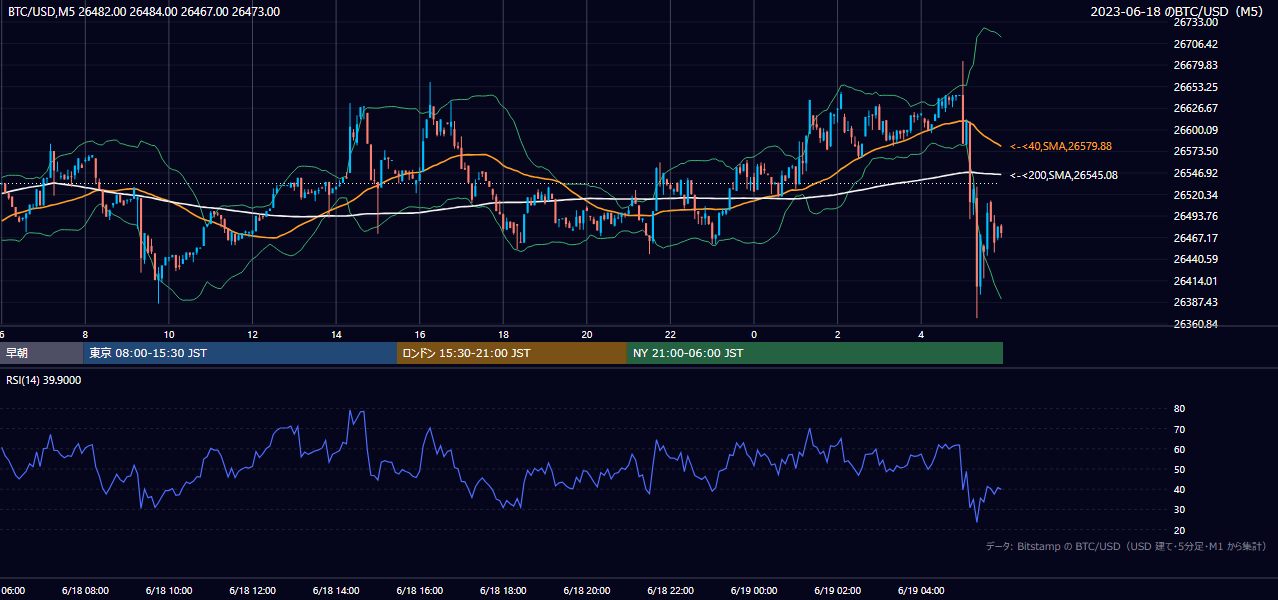Click the 6/18 22:00 time label
Image resolution: width=1278 pixels, height=600 pixels.
[670, 591]
